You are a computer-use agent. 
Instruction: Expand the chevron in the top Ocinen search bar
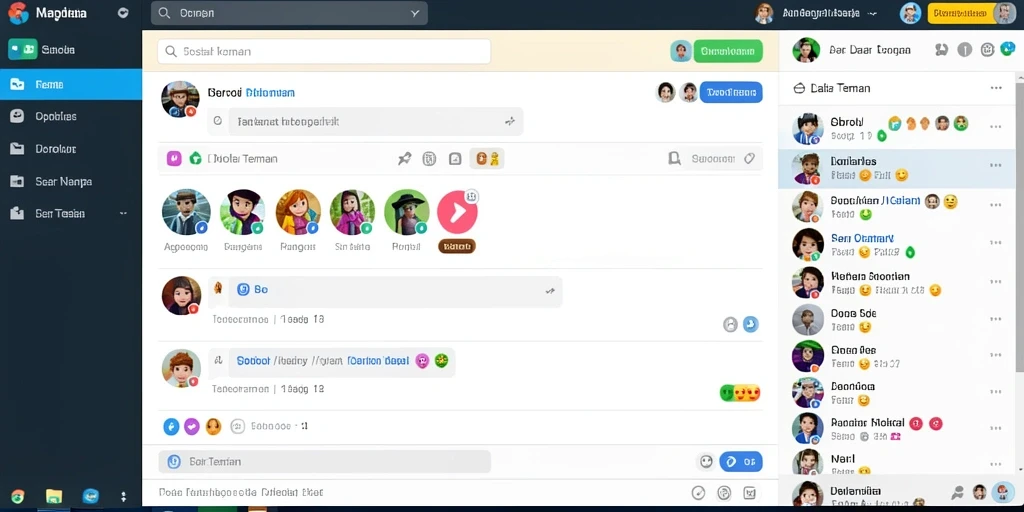(x=415, y=13)
